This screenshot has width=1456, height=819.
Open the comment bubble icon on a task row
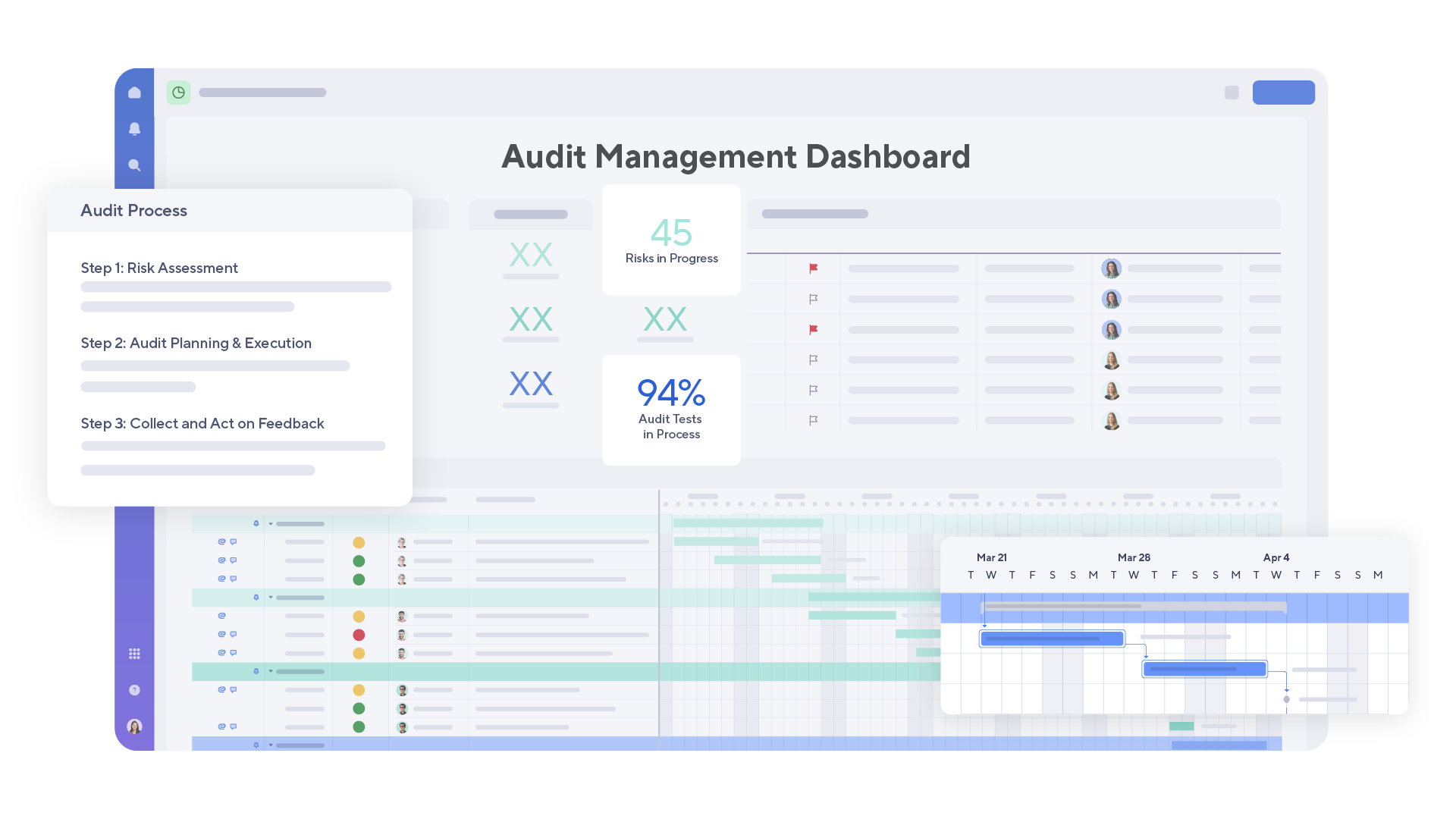(233, 541)
